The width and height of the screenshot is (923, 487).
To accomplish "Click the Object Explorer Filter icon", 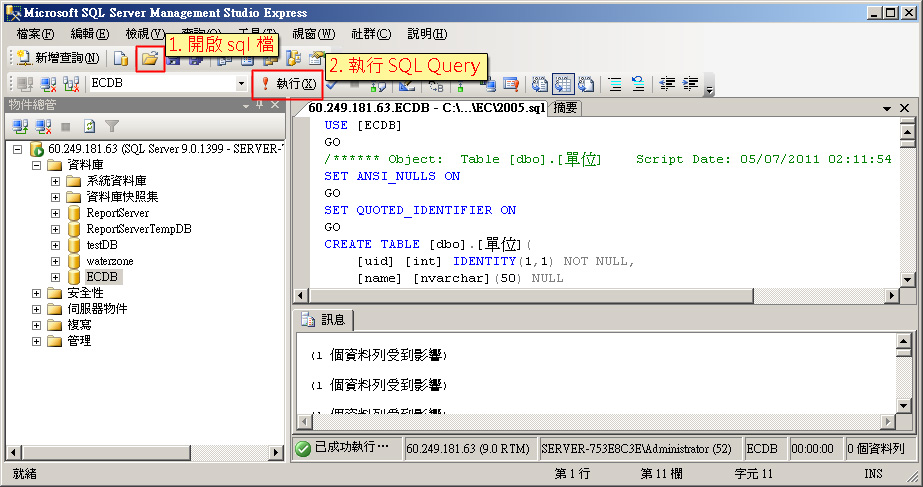I will (112, 126).
